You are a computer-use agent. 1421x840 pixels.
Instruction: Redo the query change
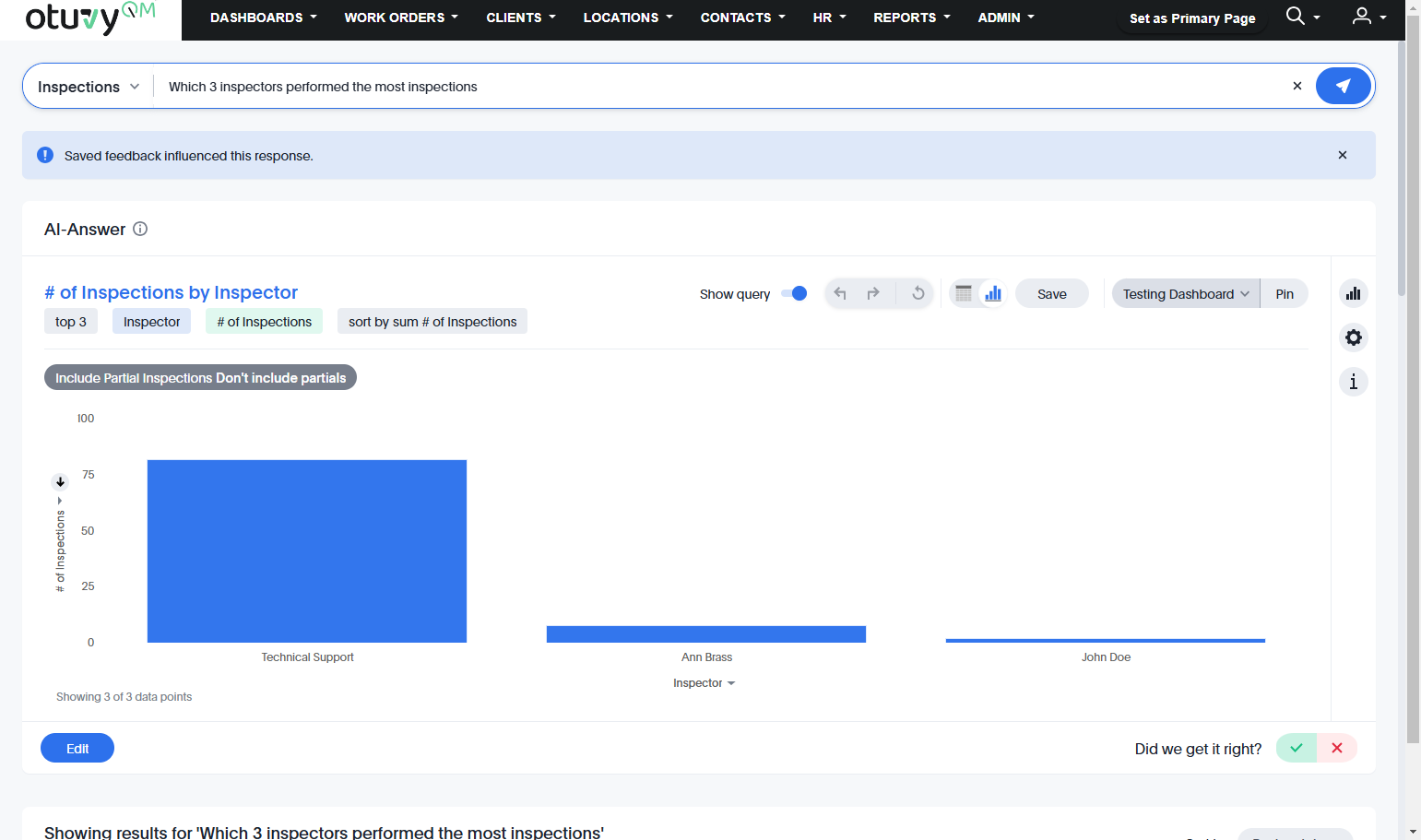[873, 293]
